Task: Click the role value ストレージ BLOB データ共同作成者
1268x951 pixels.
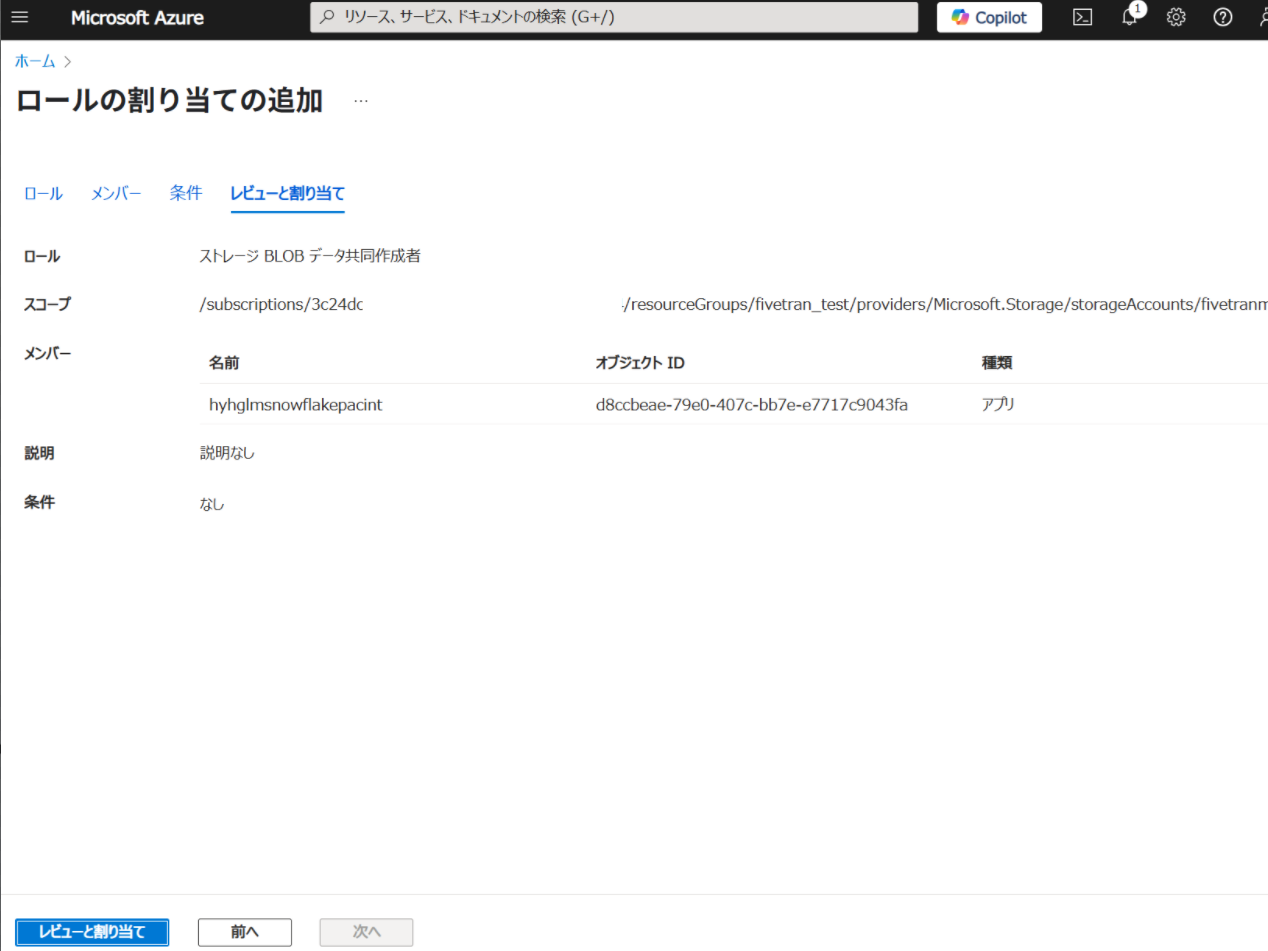Action: 310,256
